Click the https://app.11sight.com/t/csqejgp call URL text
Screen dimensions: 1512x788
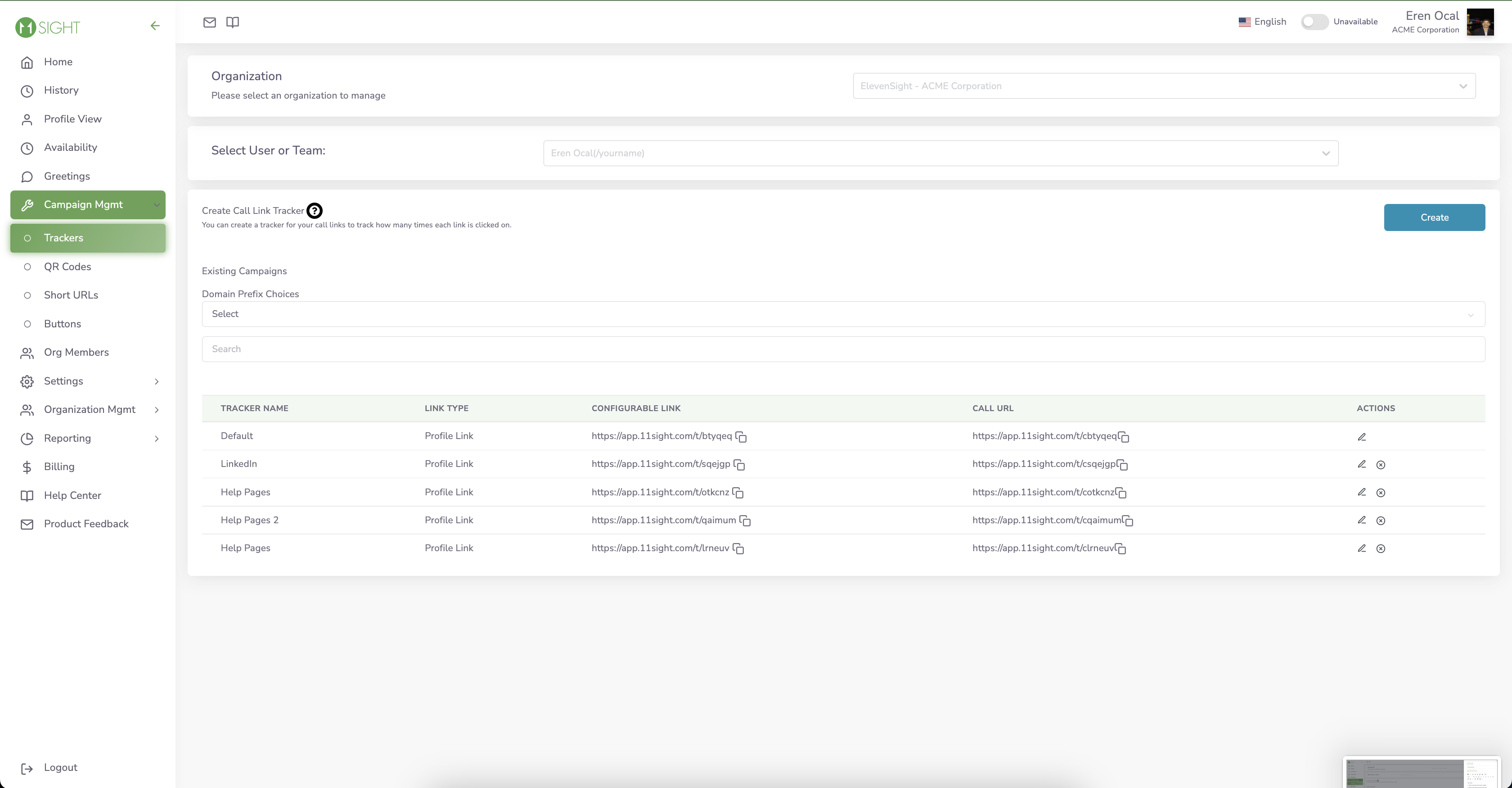click(1044, 464)
